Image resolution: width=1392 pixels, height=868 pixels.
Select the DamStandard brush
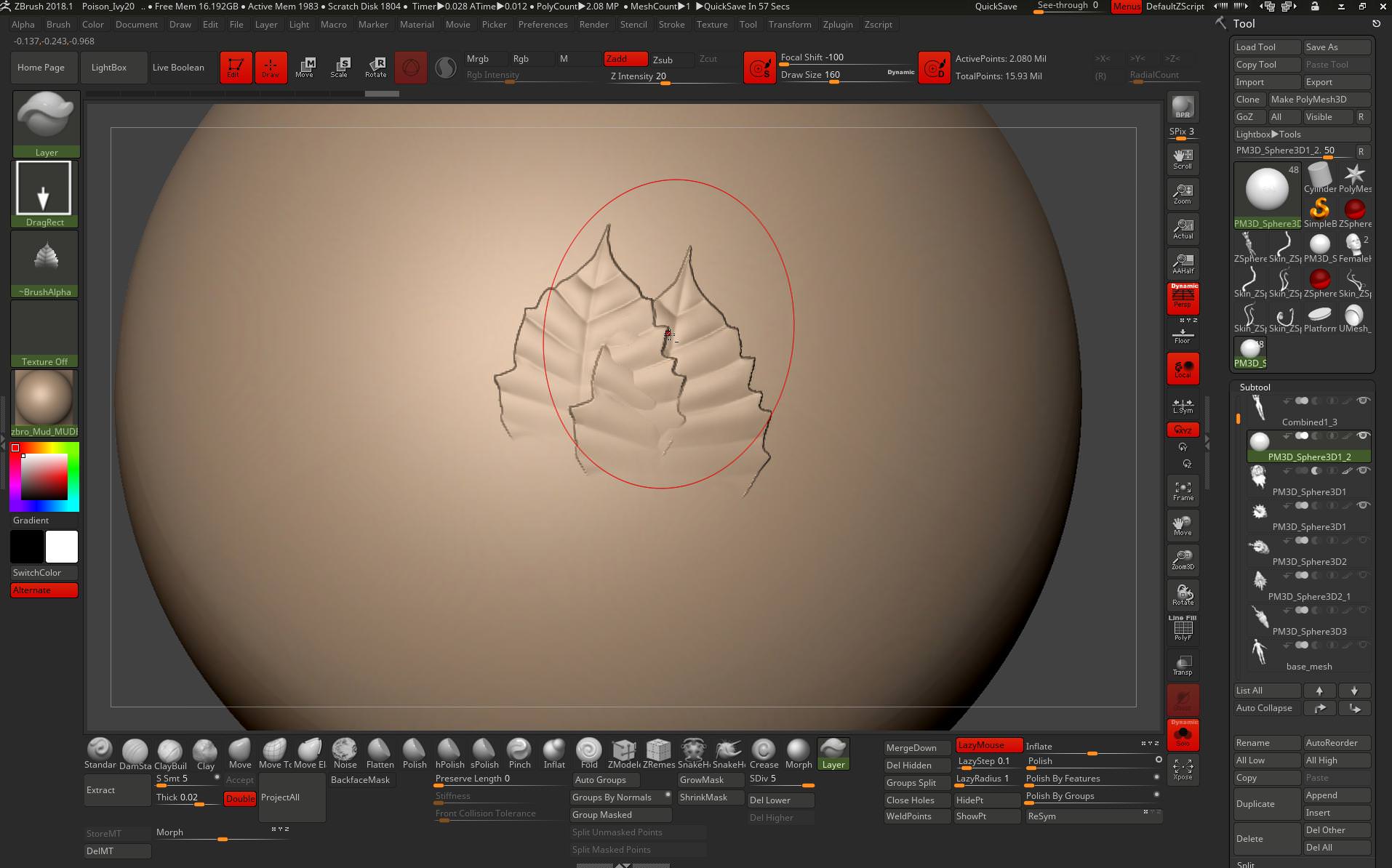[135, 754]
